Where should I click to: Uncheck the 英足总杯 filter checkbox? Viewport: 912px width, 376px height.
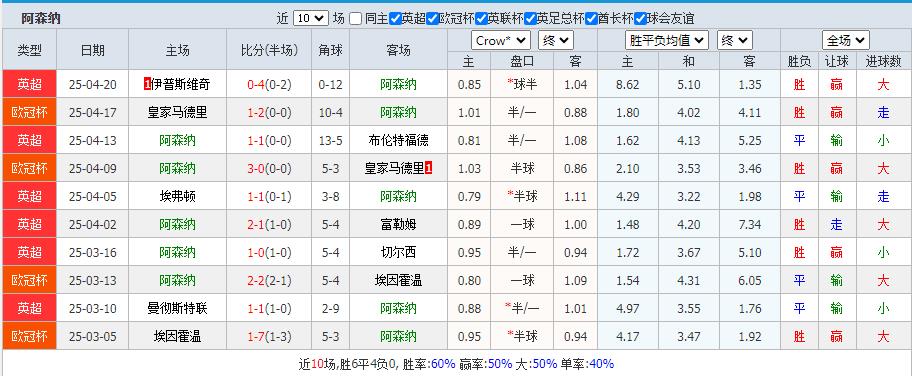[x=530, y=19]
